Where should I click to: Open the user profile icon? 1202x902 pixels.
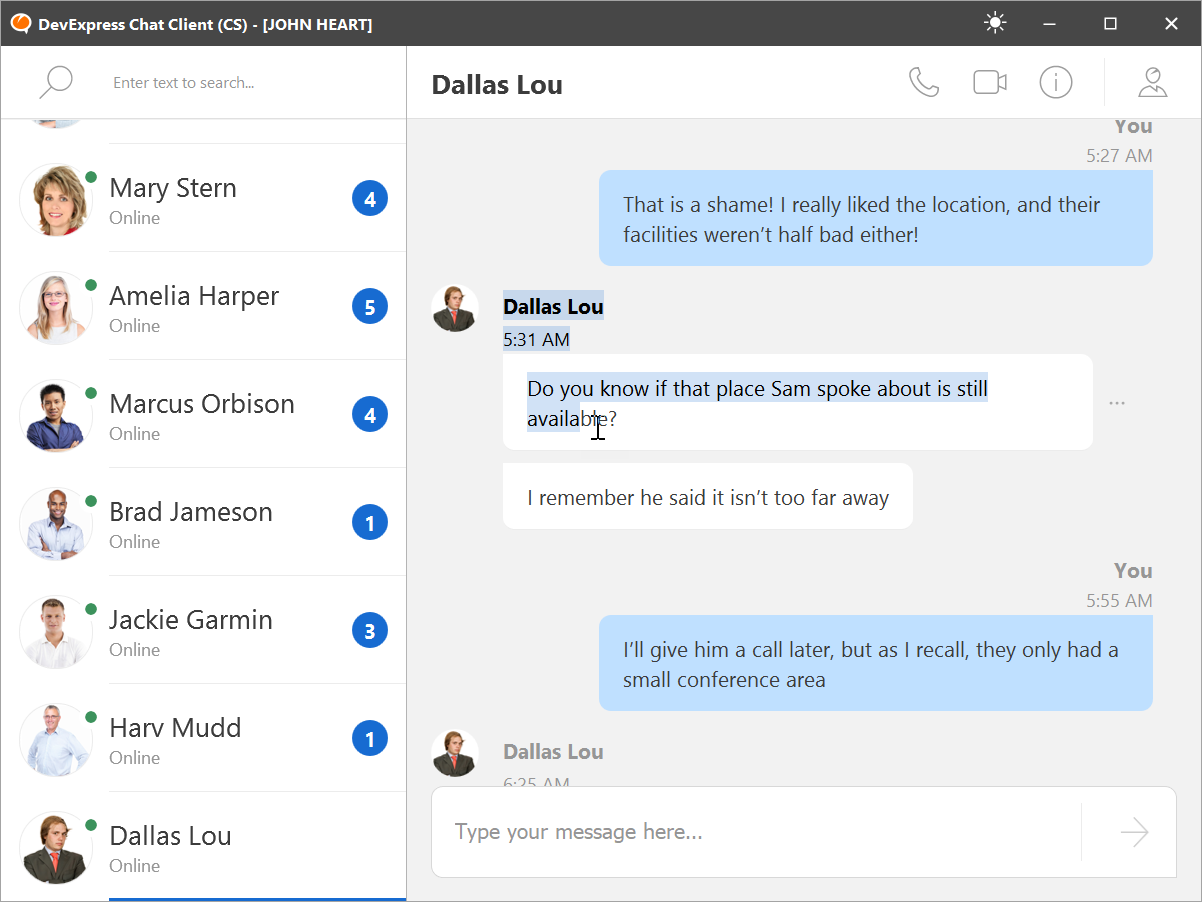(x=1152, y=82)
